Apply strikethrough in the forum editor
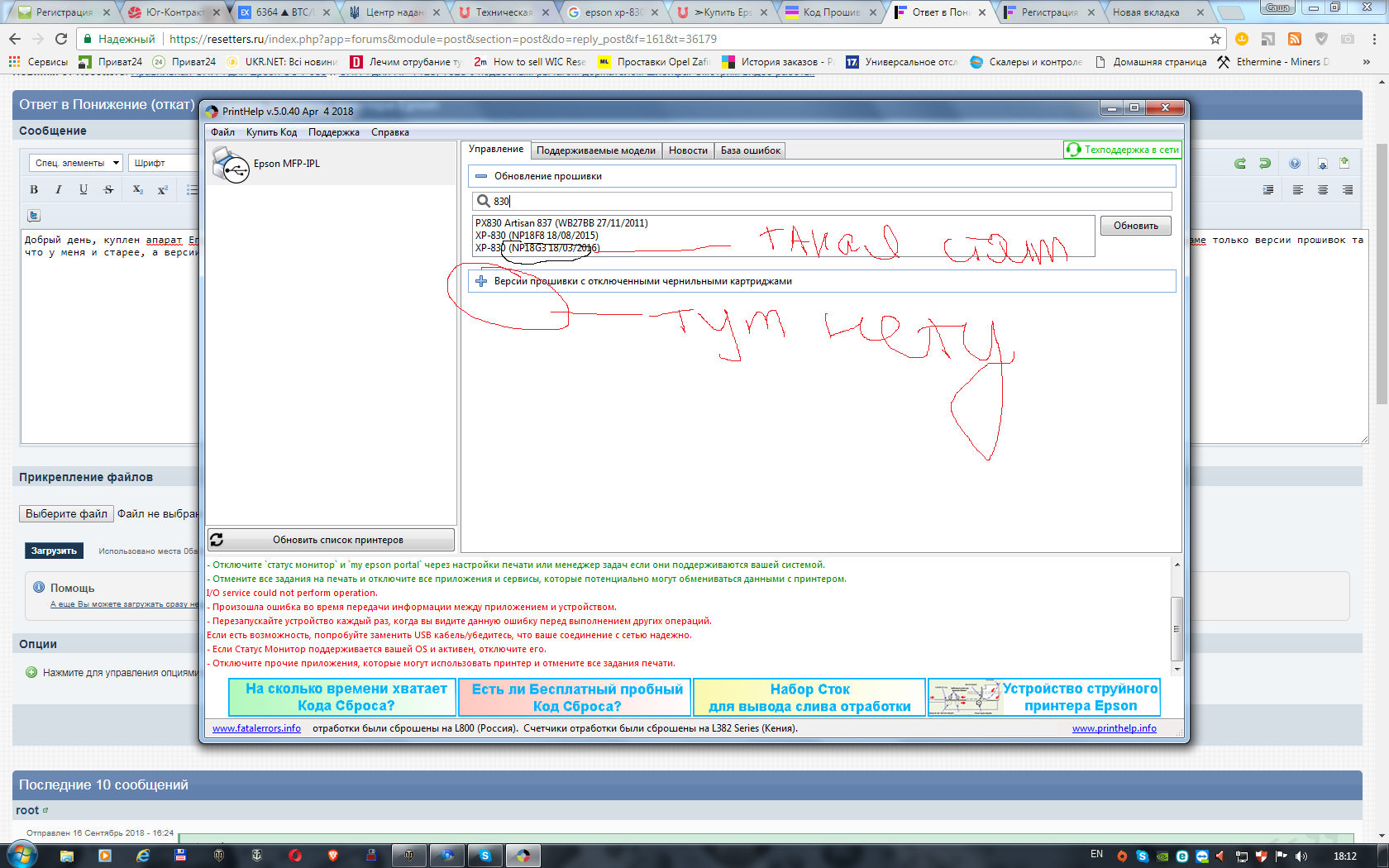Screen dimensions: 1389x868 point(108,190)
